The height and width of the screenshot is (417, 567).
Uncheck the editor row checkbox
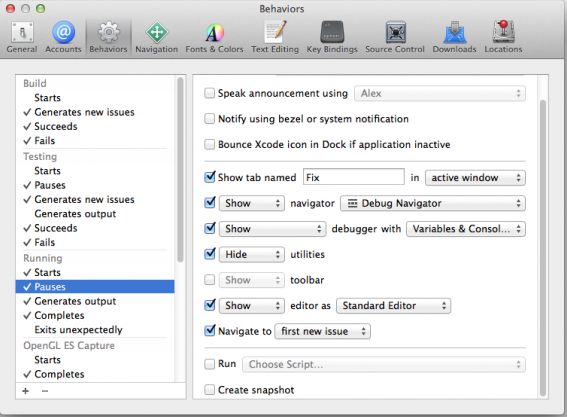(210, 305)
